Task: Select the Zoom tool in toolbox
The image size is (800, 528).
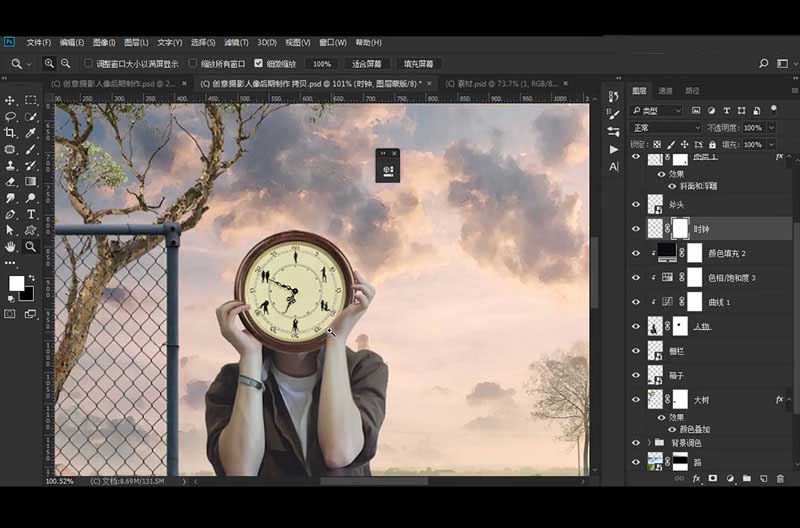Action: coord(31,247)
